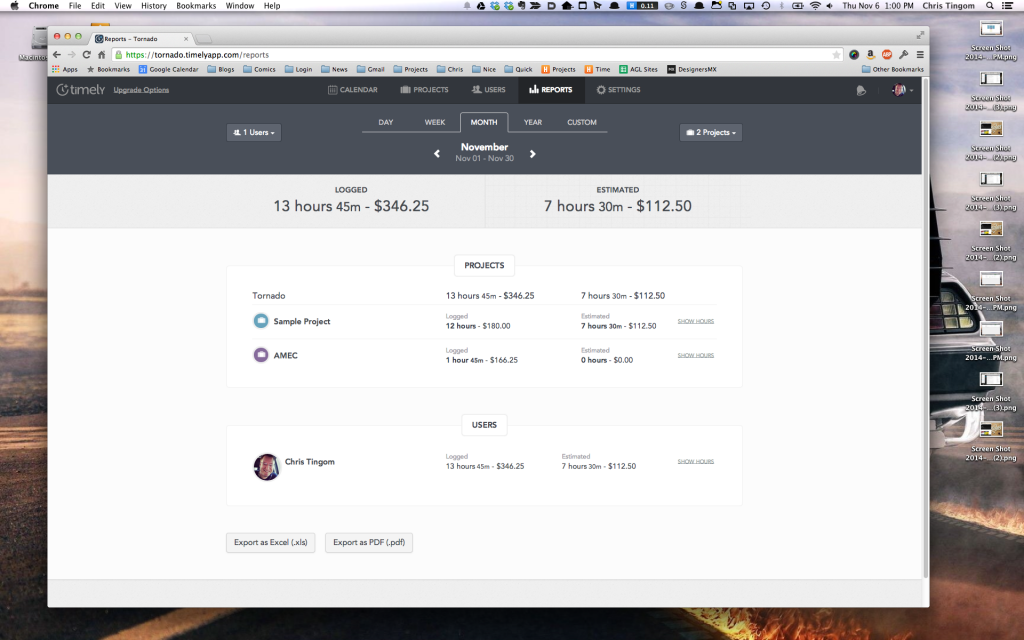
Task: Click the address bar URL field
Action: click(x=477, y=55)
